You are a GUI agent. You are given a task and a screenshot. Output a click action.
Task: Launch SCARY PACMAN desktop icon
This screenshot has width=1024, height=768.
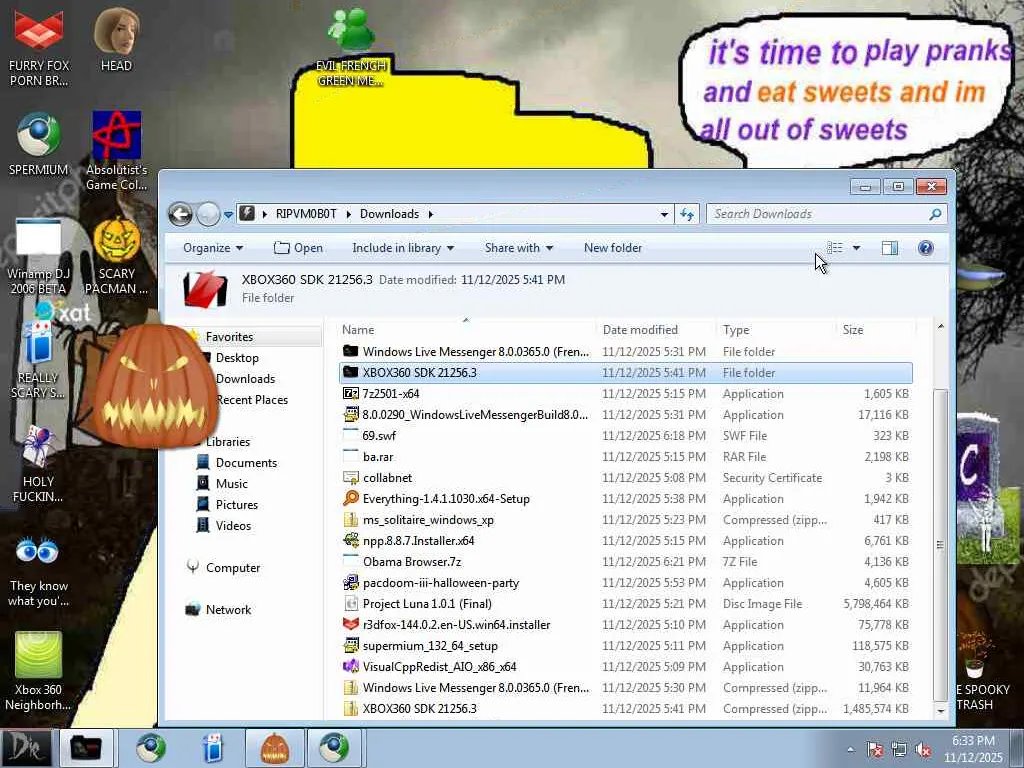(116, 256)
